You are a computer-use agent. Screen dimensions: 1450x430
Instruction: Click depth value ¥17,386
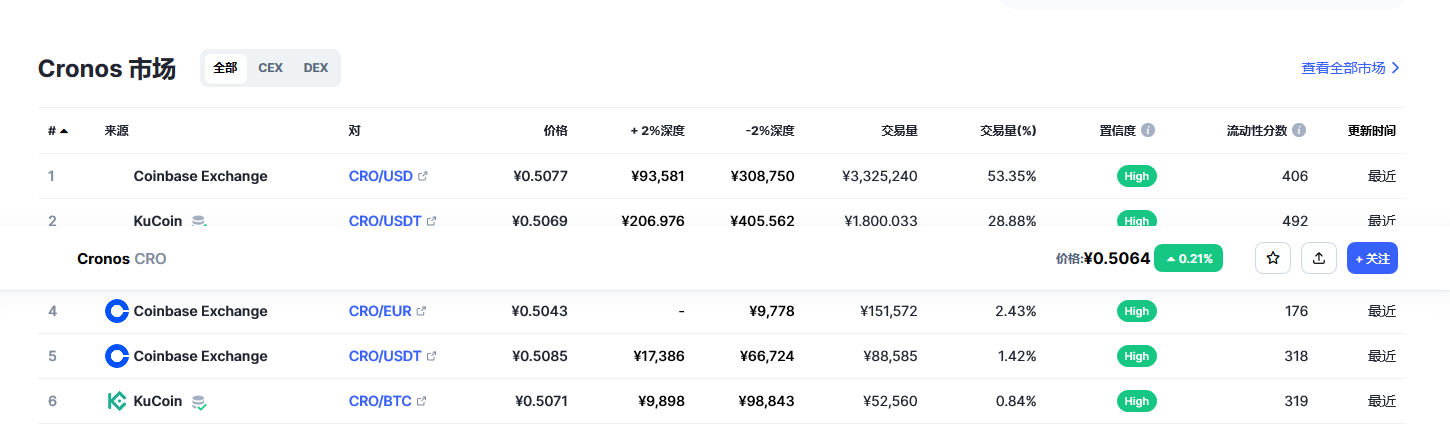tap(658, 356)
